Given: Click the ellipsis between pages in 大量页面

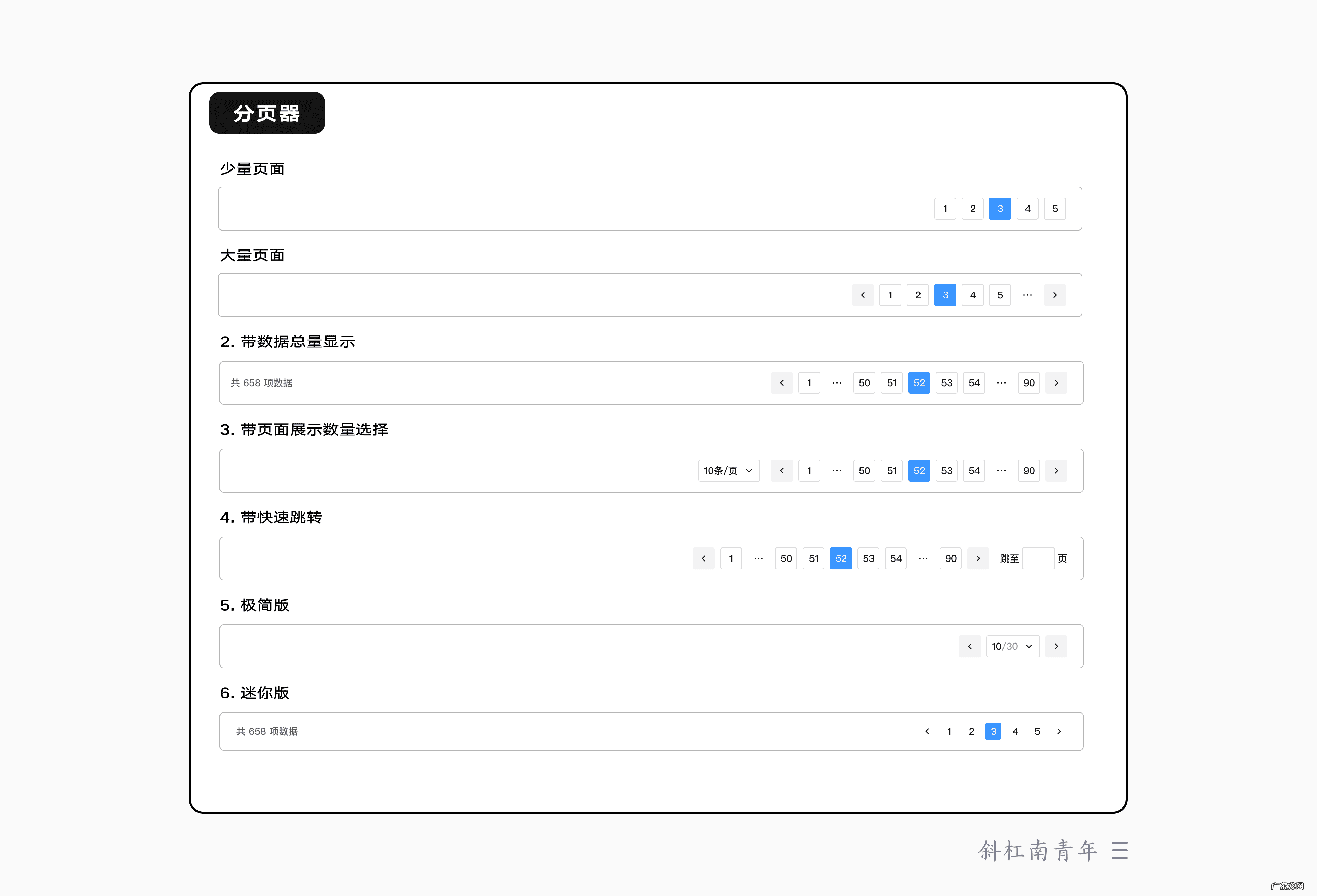Looking at the screenshot, I should (1028, 295).
